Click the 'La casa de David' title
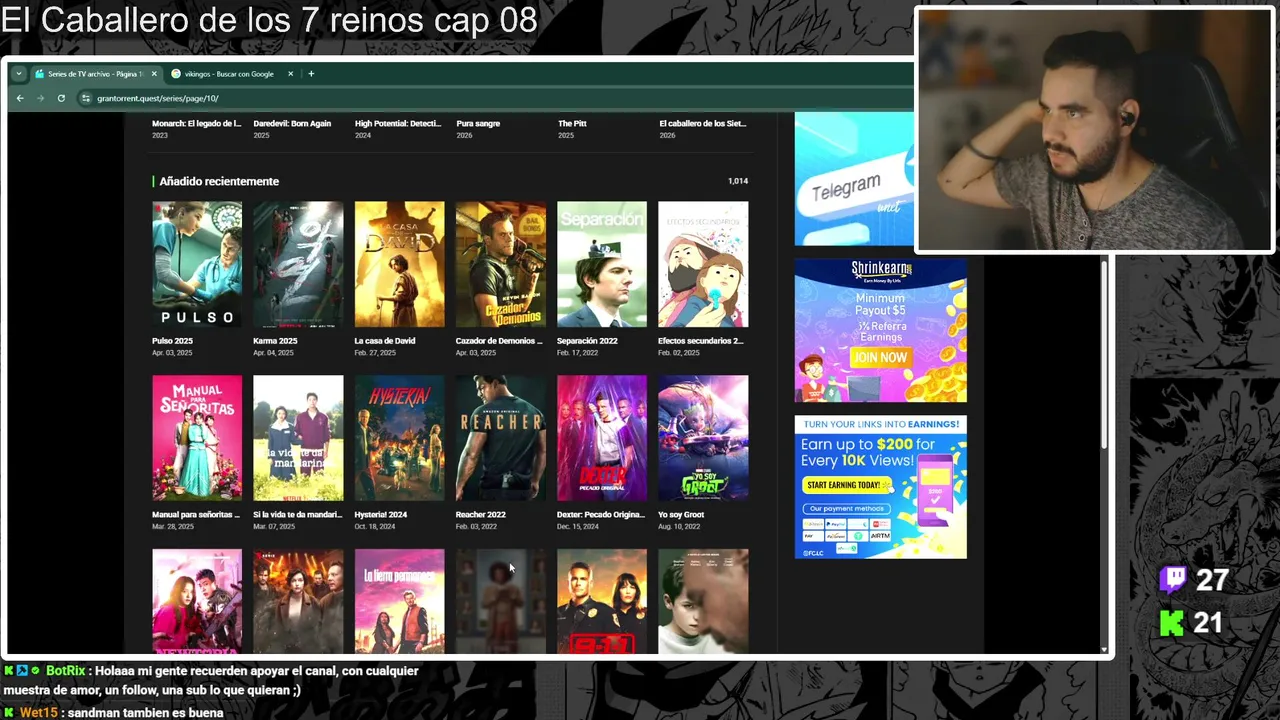This screenshot has width=1280, height=720. coord(385,341)
